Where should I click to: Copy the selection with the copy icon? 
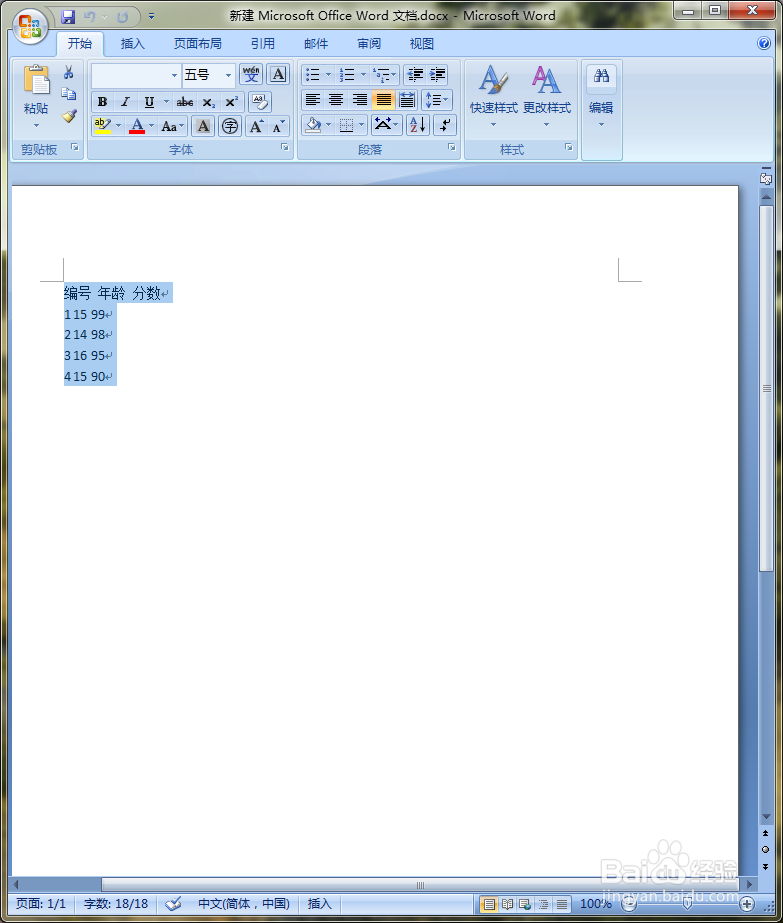click(x=69, y=94)
